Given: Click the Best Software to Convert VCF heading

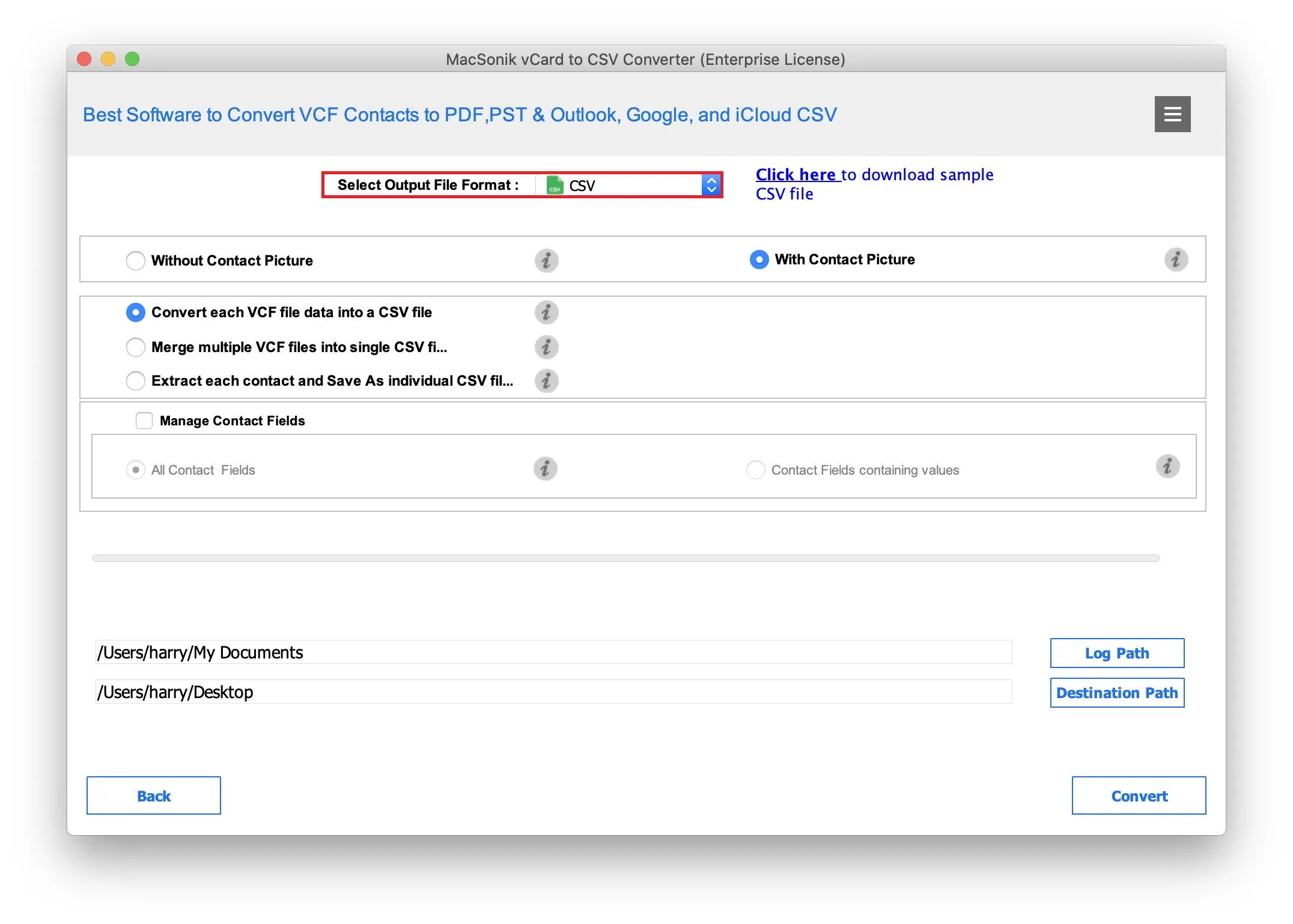Looking at the screenshot, I should [x=460, y=115].
